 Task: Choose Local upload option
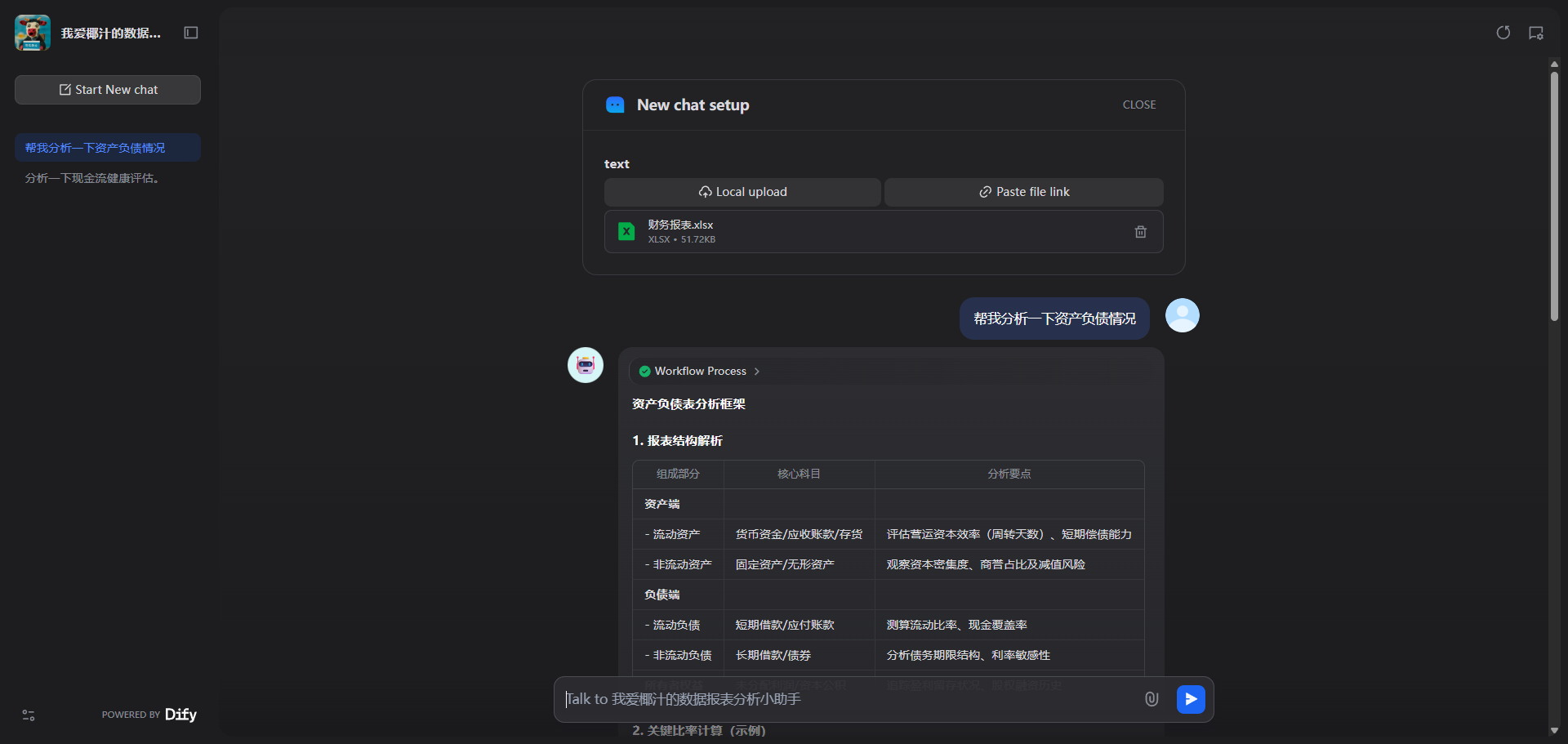742,192
